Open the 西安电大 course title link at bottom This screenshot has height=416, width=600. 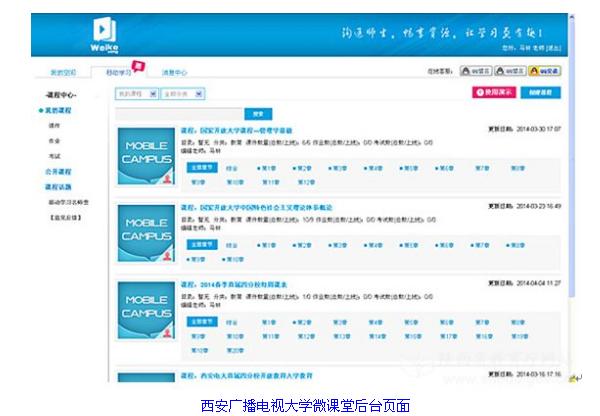[246, 376]
